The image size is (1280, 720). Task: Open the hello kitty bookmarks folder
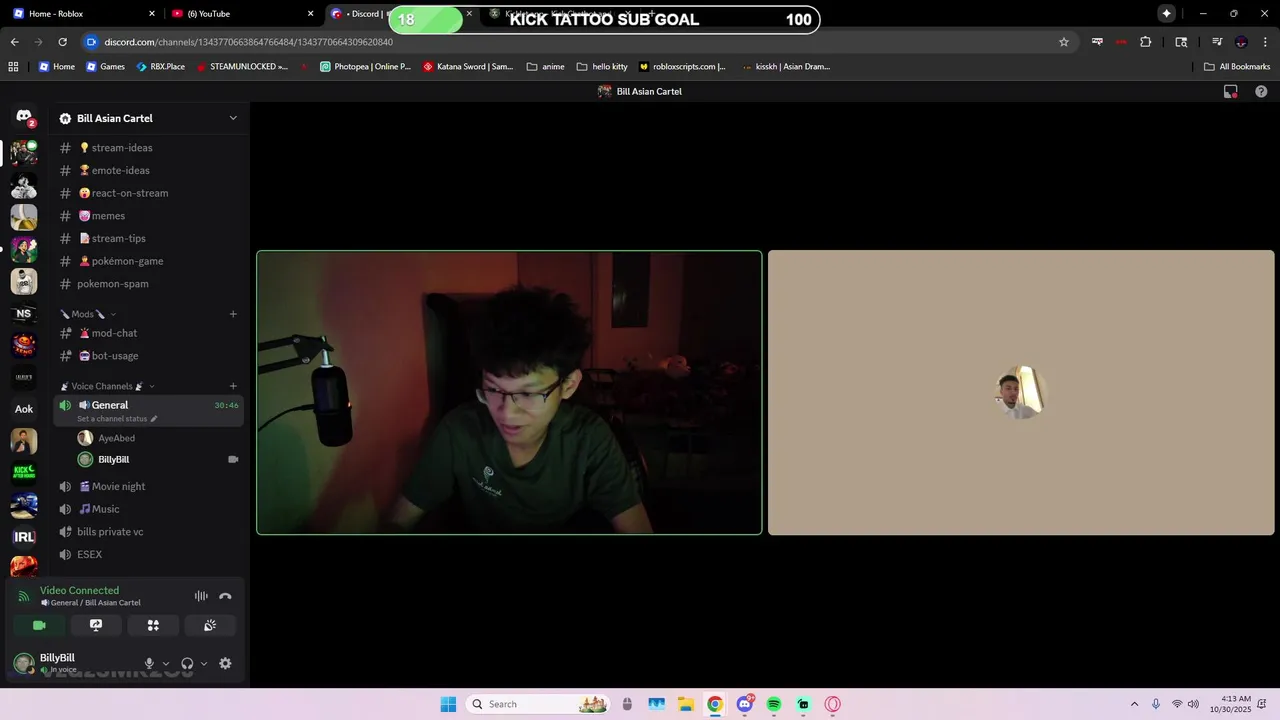(602, 67)
